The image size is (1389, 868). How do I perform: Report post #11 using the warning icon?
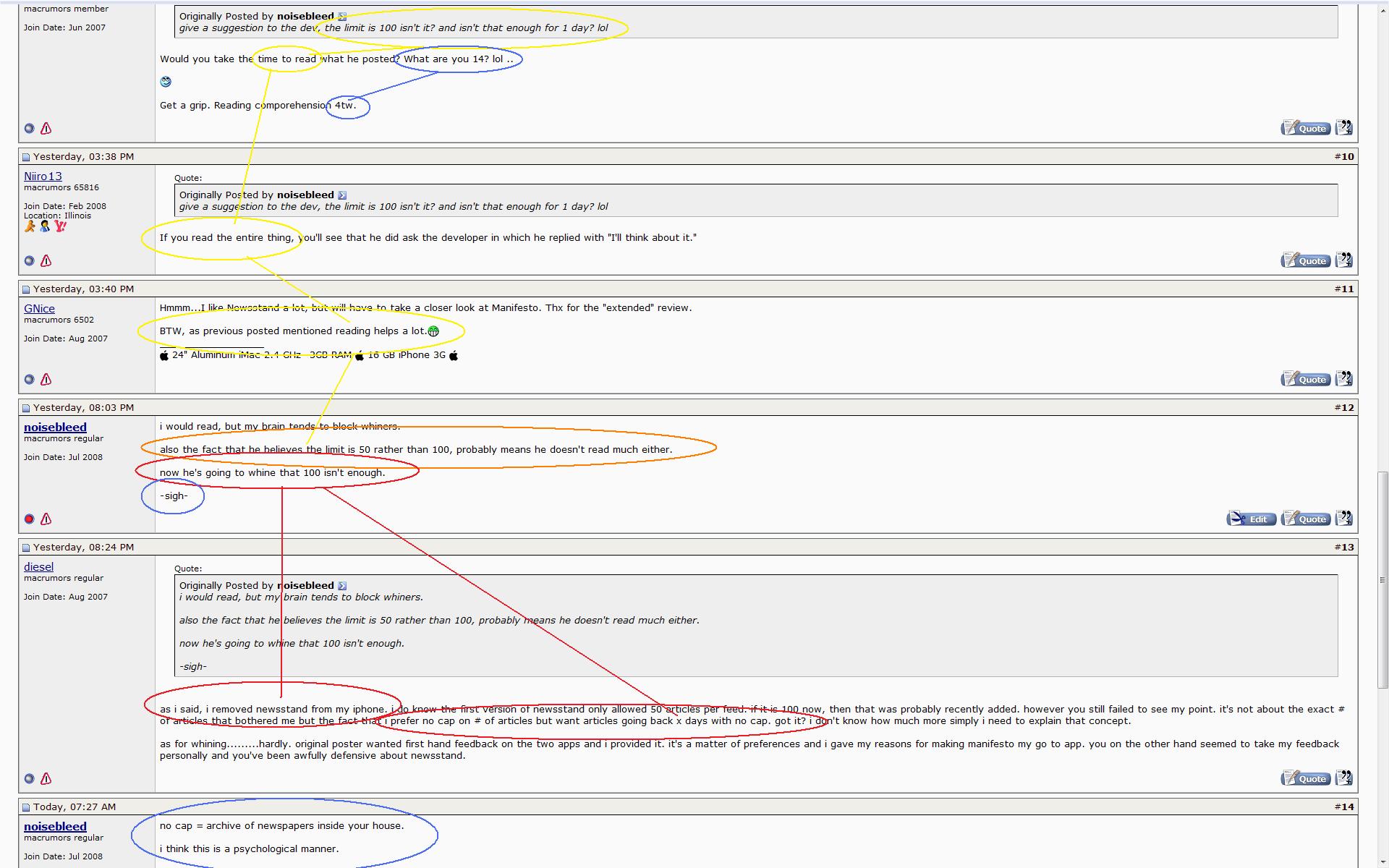[46, 380]
